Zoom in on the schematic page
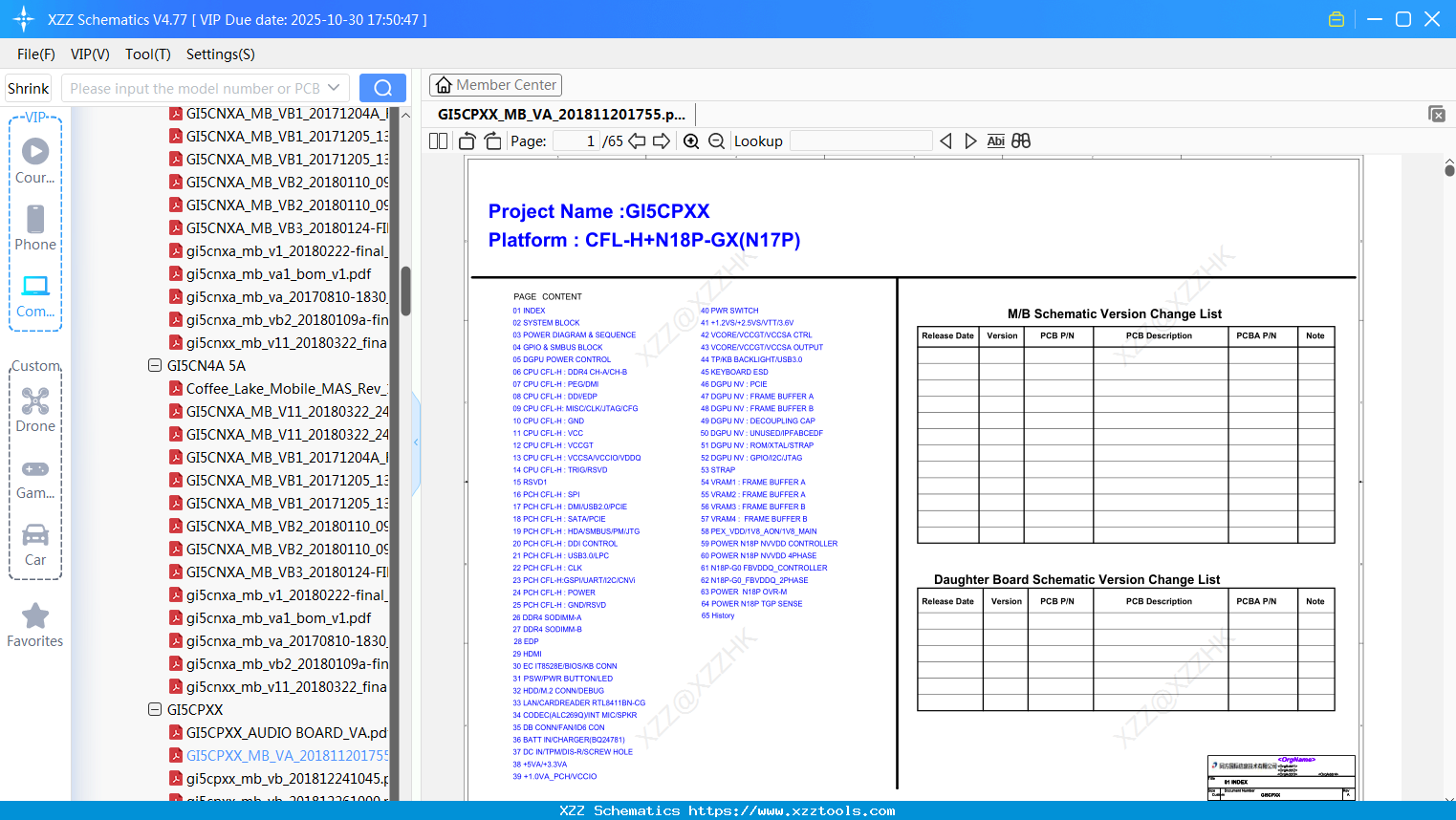 tap(691, 140)
